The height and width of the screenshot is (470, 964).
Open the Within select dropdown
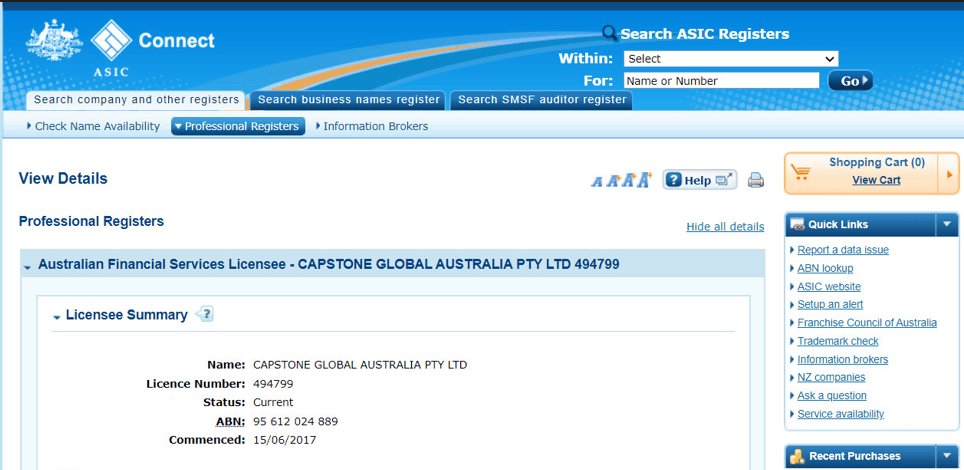click(x=730, y=59)
